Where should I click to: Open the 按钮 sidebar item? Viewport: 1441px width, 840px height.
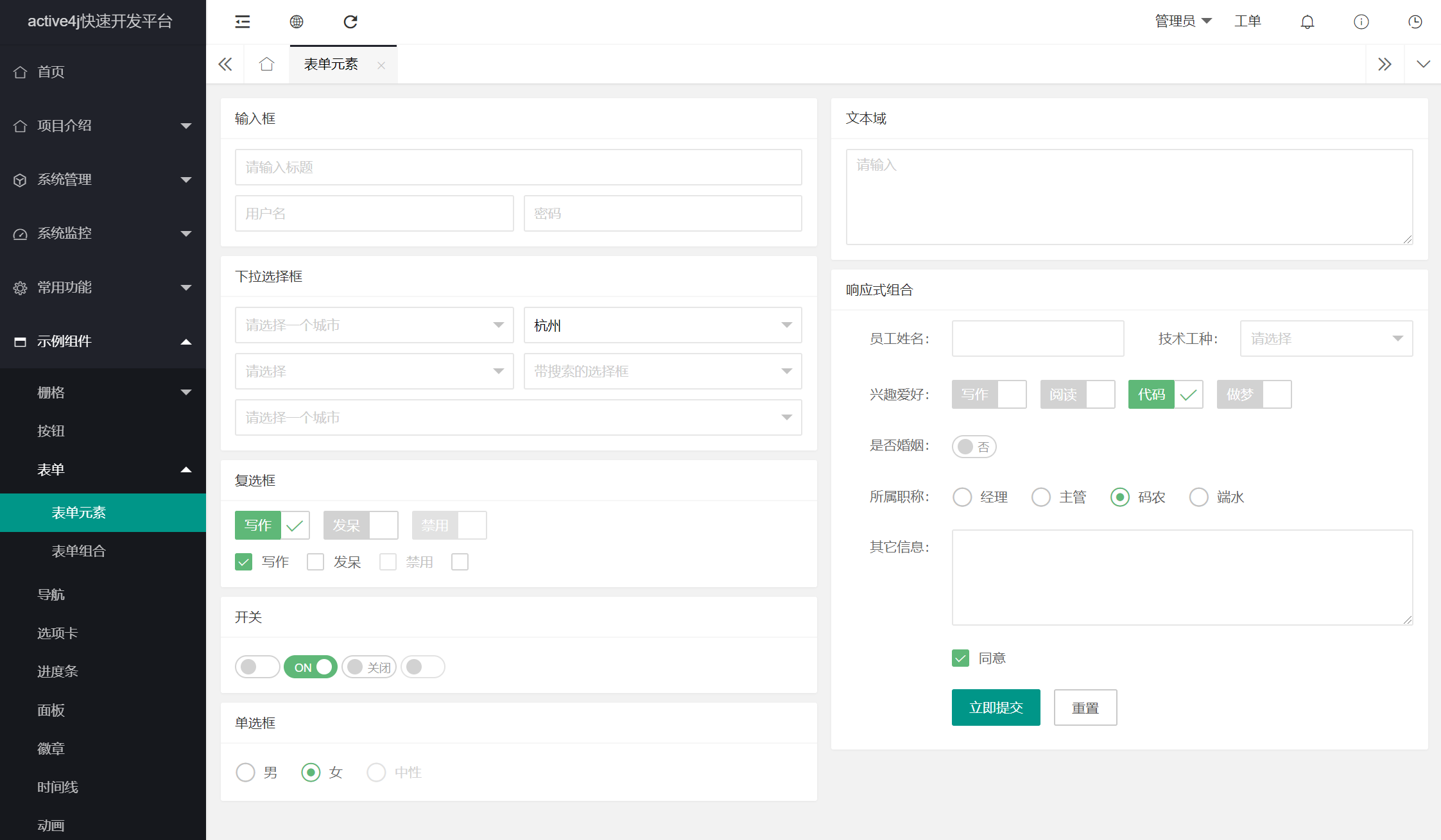click(x=103, y=431)
